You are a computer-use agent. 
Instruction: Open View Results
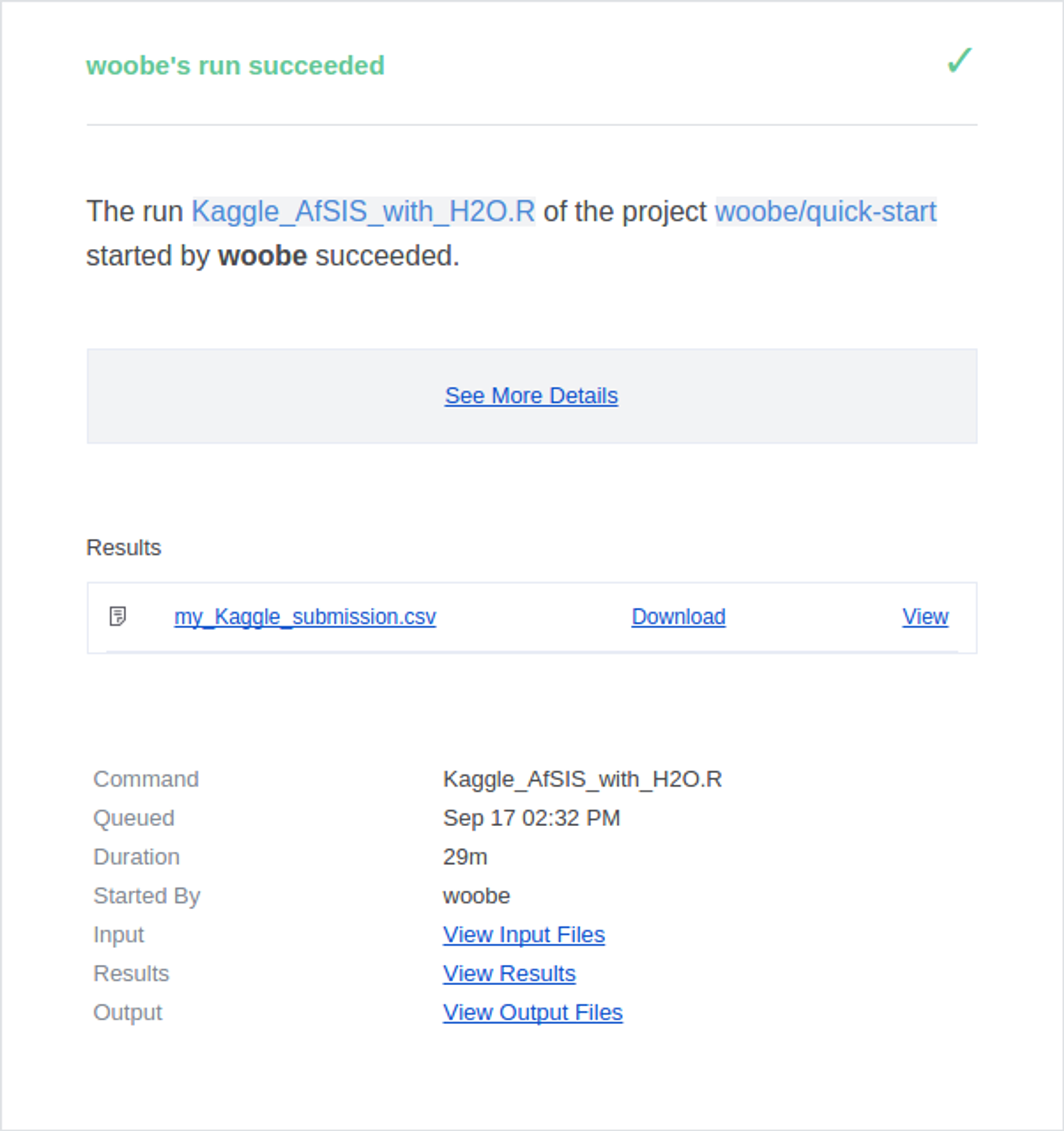tap(509, 973)
